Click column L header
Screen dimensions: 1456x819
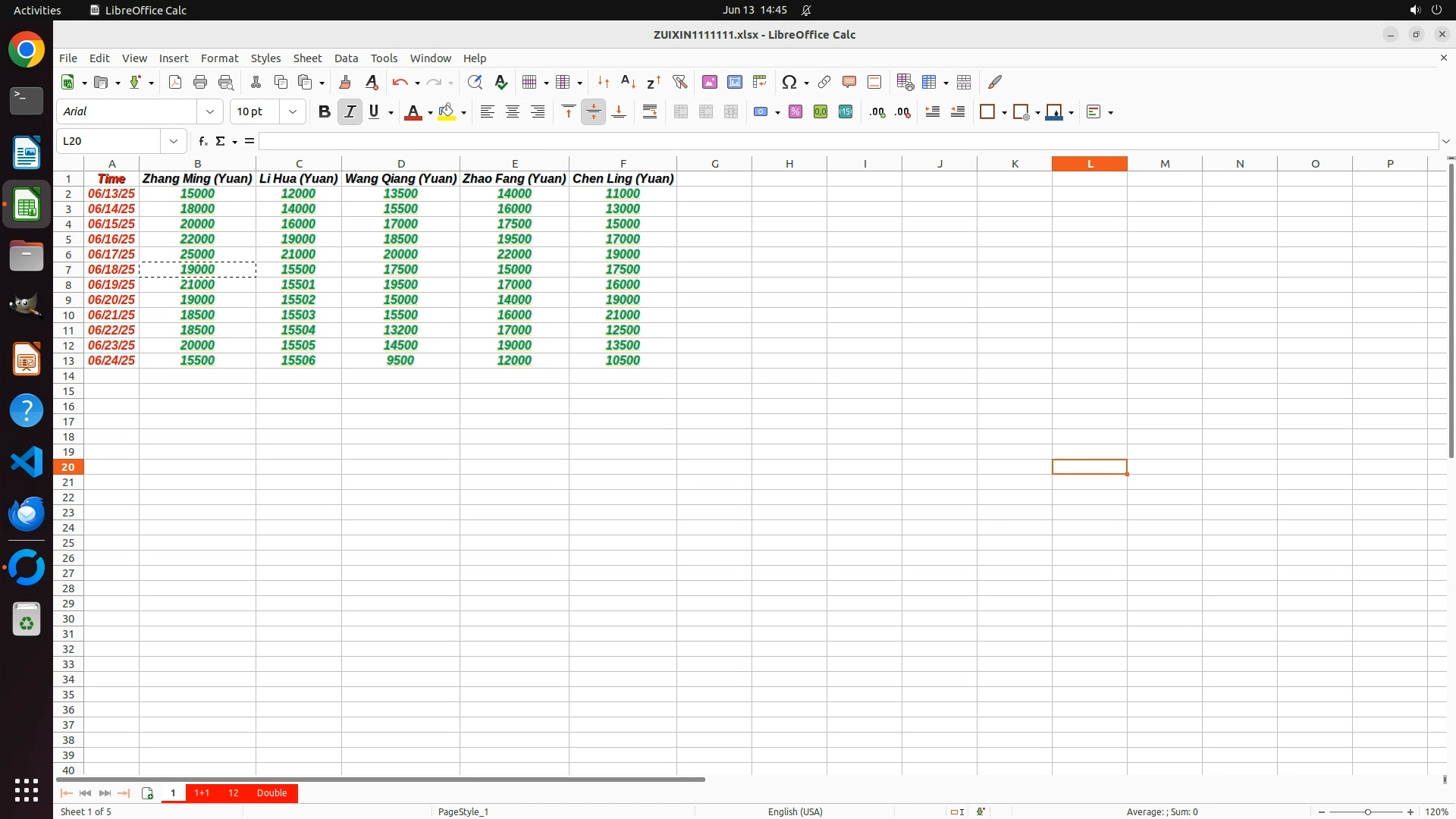tap(1089, 163)
